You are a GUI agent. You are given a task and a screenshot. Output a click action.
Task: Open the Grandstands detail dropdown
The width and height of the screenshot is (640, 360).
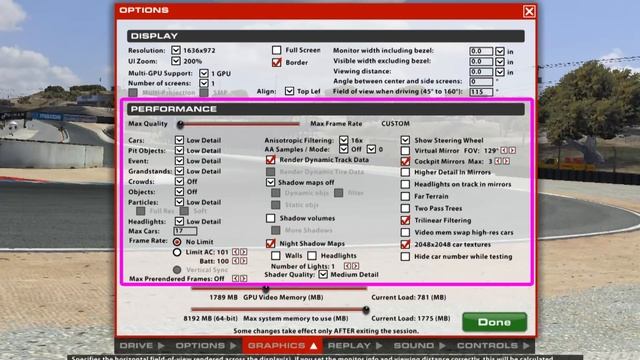point(179,171)
